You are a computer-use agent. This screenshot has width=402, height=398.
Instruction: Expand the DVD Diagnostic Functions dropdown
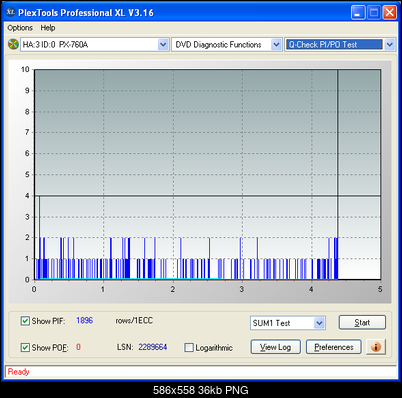[276, 44]
